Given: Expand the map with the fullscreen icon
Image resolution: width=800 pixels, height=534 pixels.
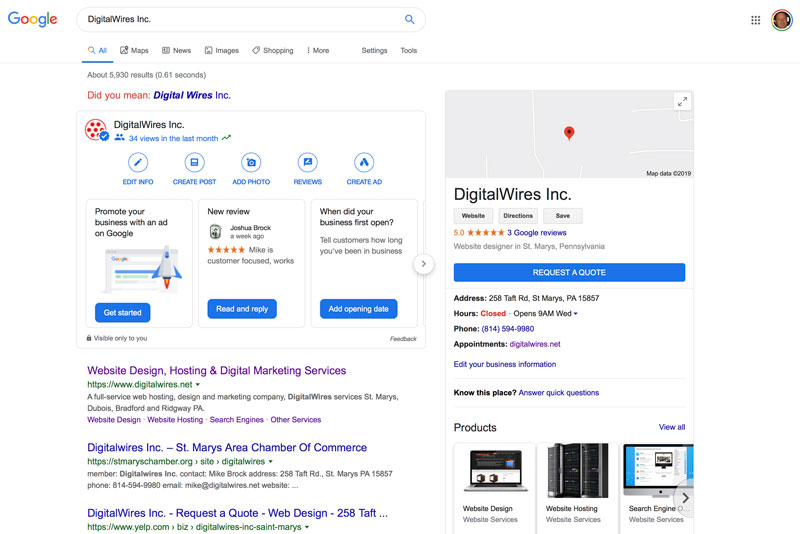Looking at the screenshot, I should (682, 101).
